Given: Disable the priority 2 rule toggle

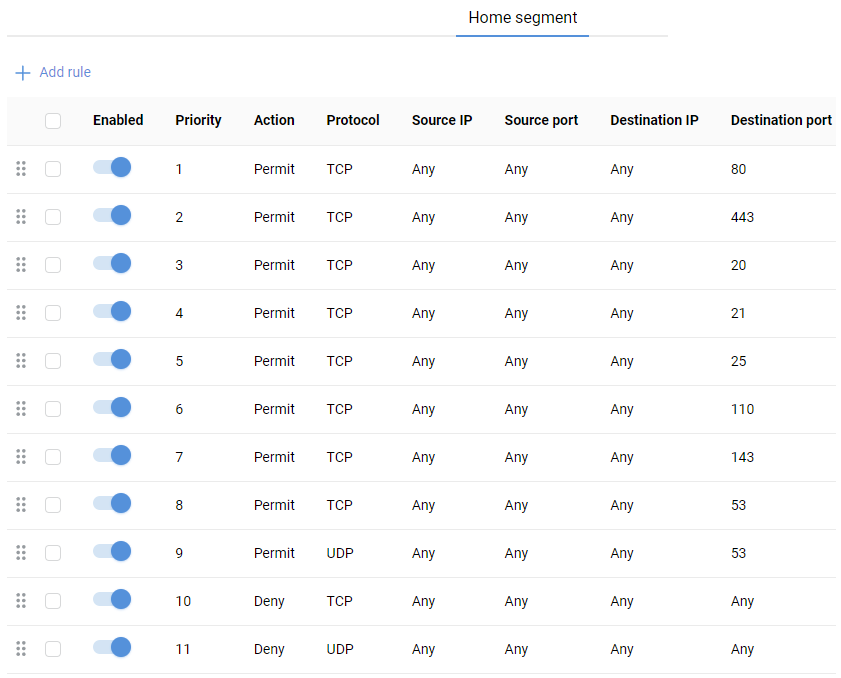Looking at the screenshot, I should (x=112, y=216).
